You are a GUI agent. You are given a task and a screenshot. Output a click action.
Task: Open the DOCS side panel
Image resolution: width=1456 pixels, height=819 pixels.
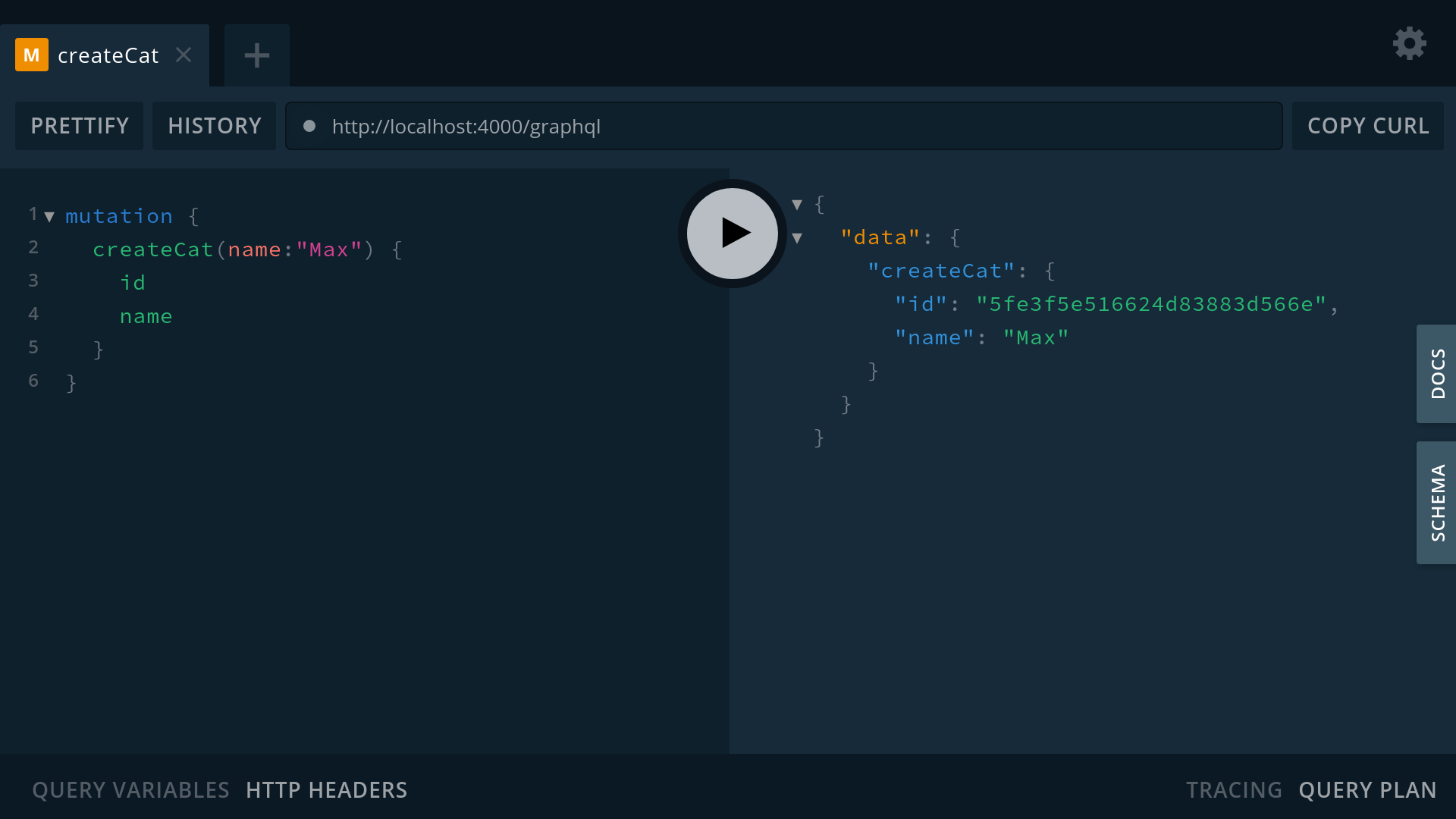tap(1437, 373)
